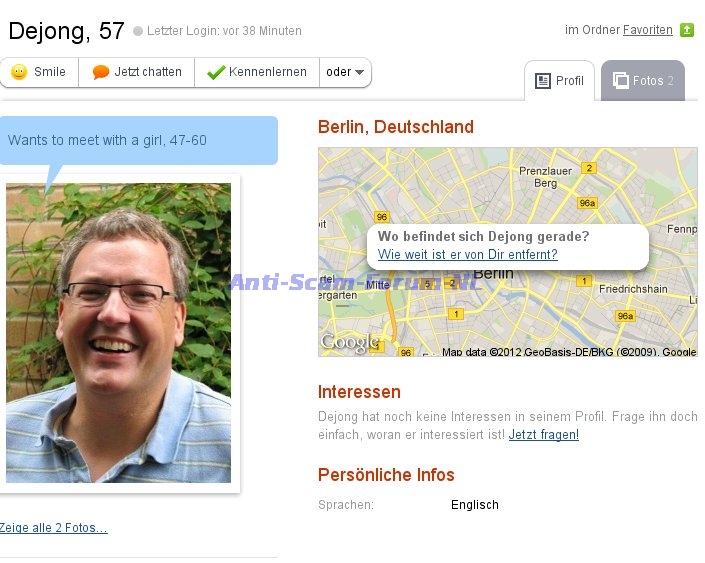Screen dimensions: 705x563
Task: Click the orange chat bubble icon
Action: (x=100, y=72)
